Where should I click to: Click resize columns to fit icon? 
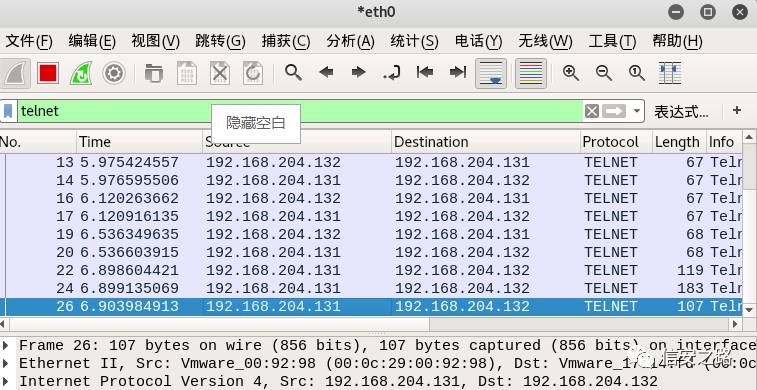click(670, 73)
